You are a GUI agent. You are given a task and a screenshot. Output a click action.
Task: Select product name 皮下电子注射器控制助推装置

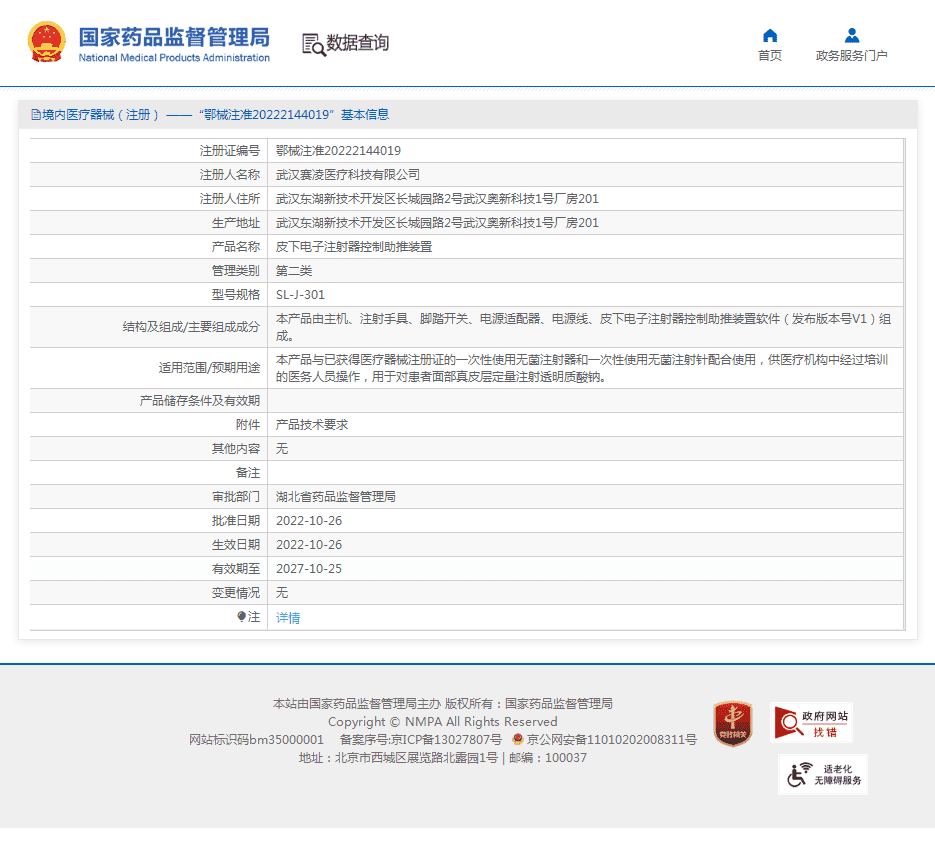pyautogui.click(x=354, y=247)
